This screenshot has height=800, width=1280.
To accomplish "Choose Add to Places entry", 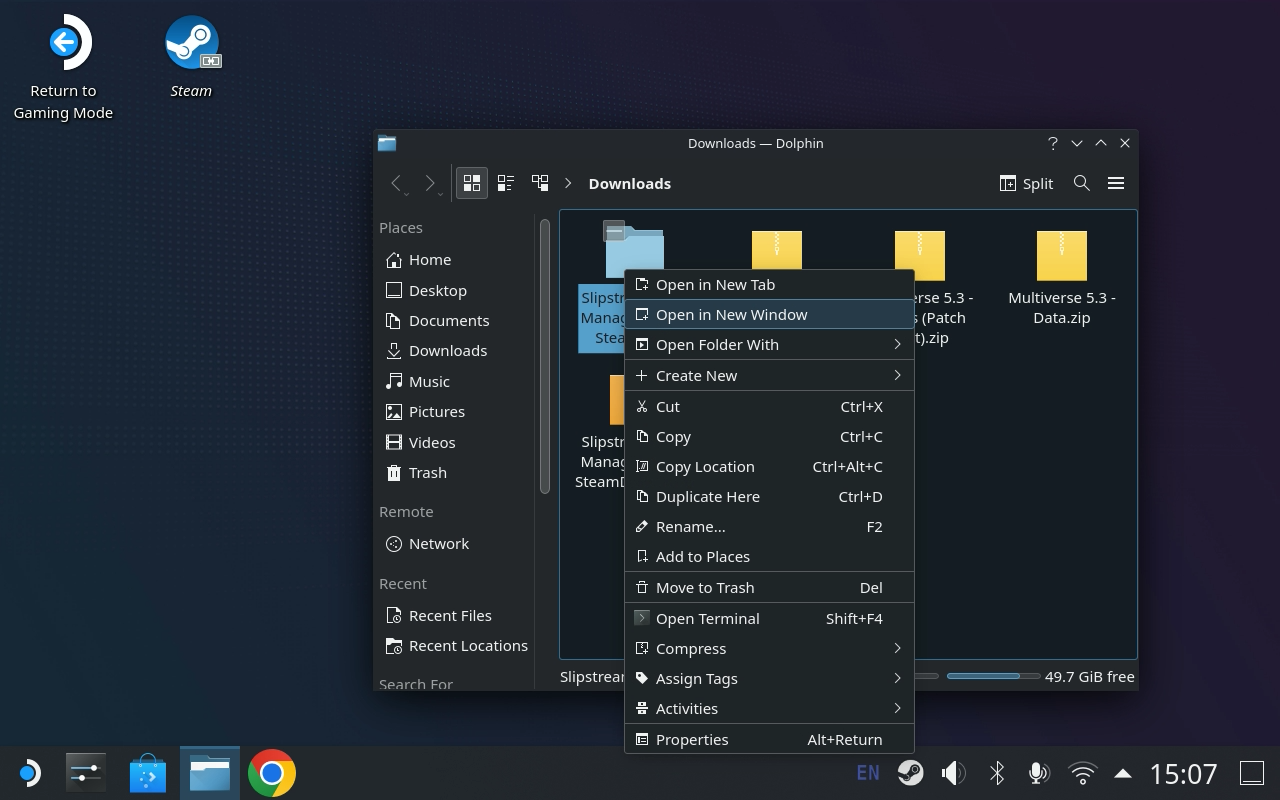I will (x=769, y=556).
